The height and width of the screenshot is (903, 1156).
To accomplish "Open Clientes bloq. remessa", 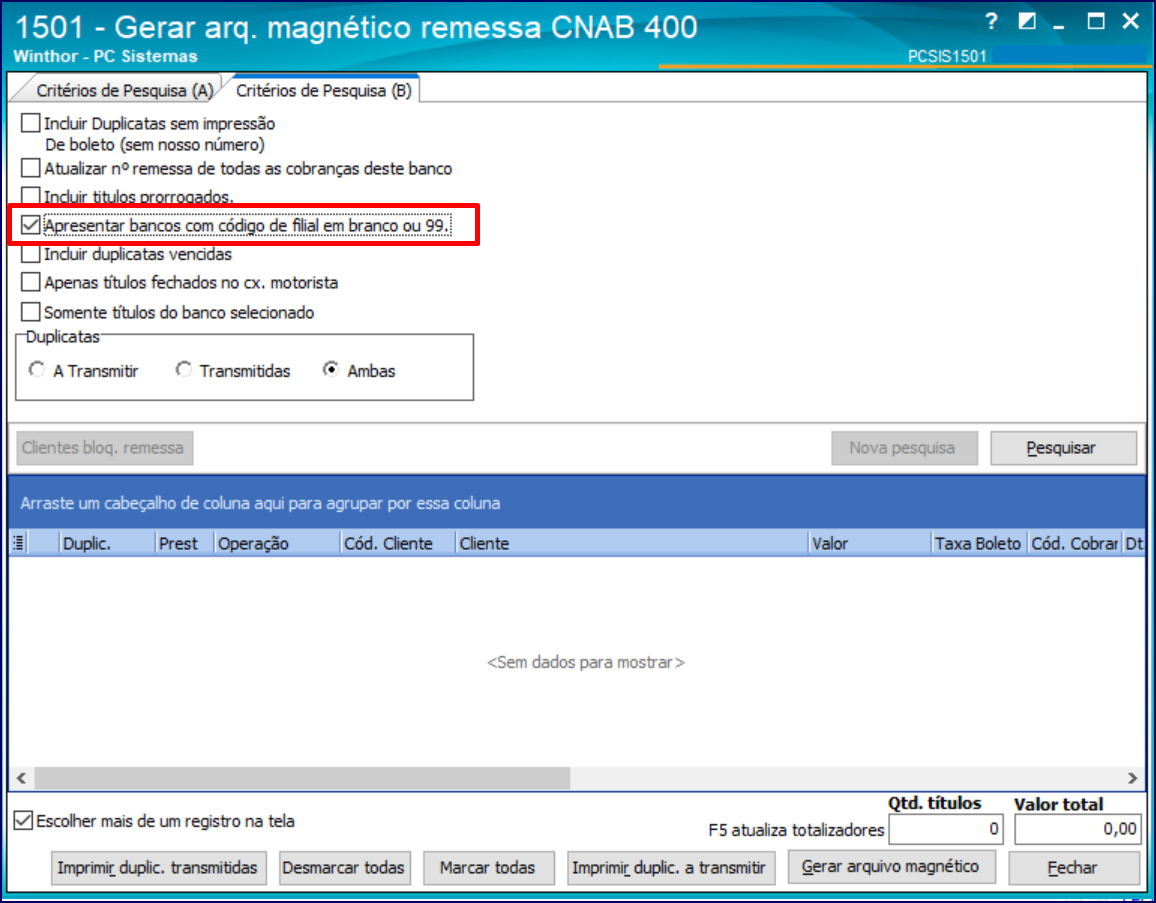I will click(x=105, y=448).
